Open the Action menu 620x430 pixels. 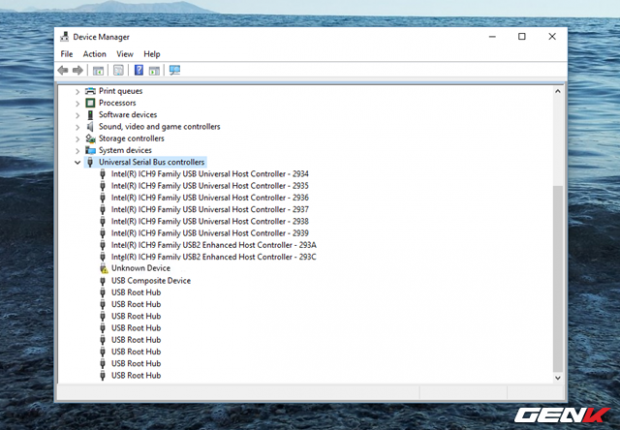click(x=94, y=54)
